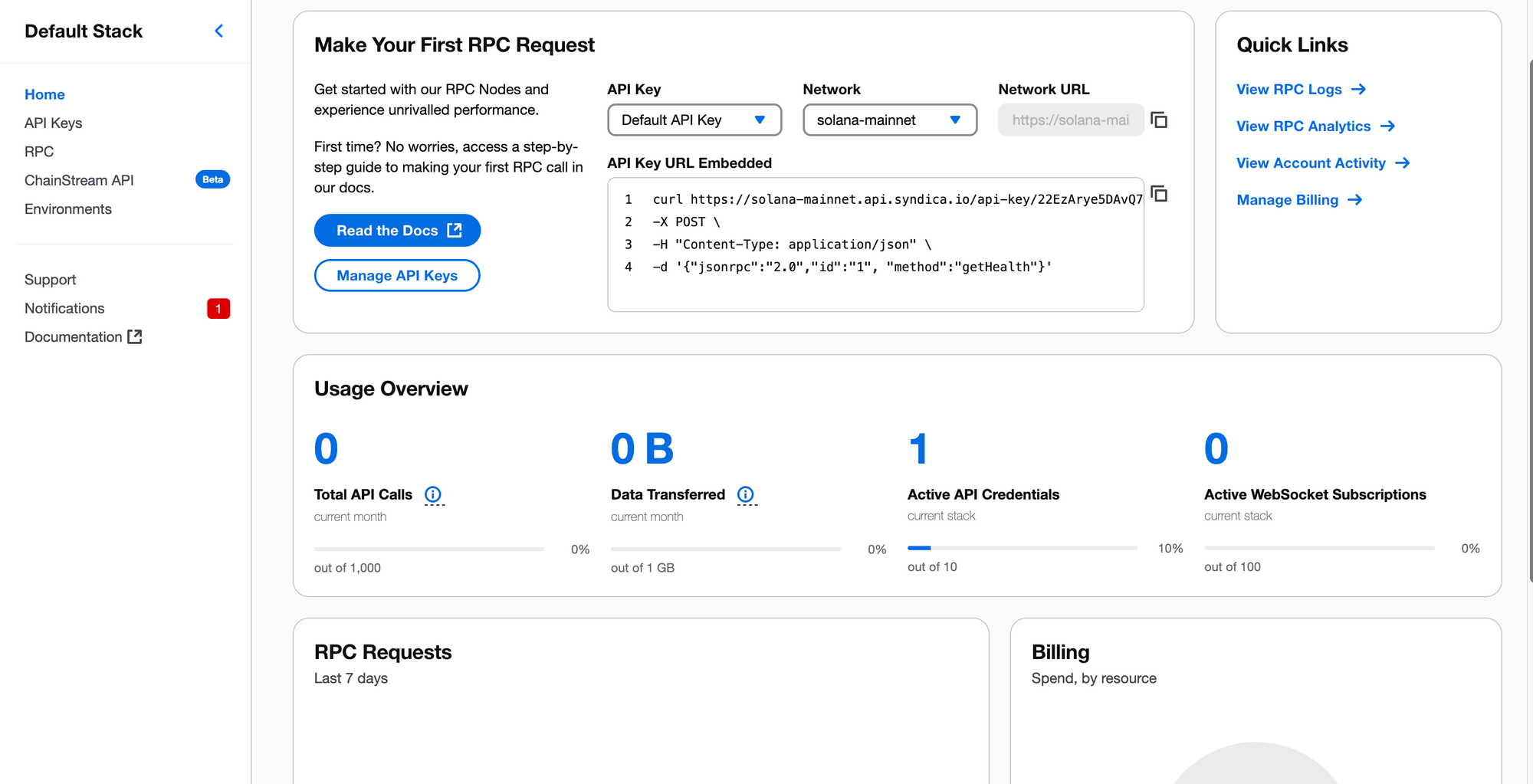Click the Network URL input field
This screenshot has height=784, width=1533.
pos(1071,120)
